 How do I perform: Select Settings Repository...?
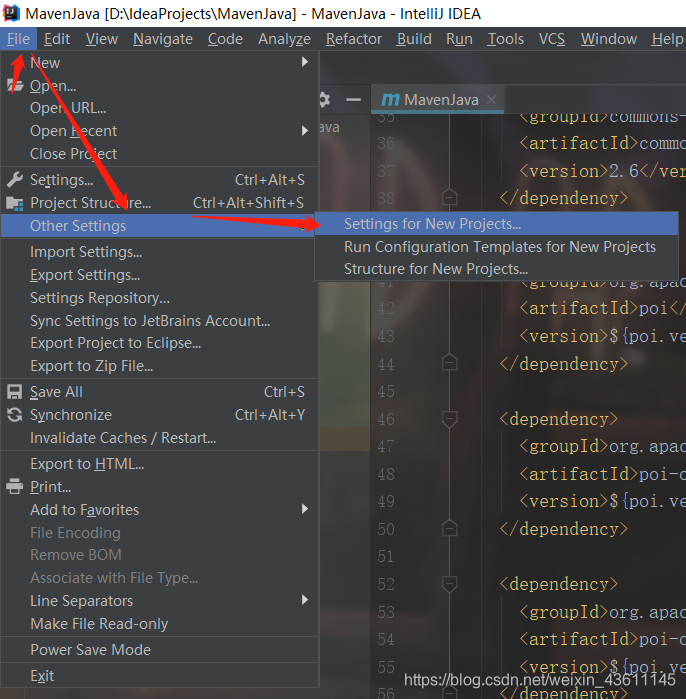point(160,298)
